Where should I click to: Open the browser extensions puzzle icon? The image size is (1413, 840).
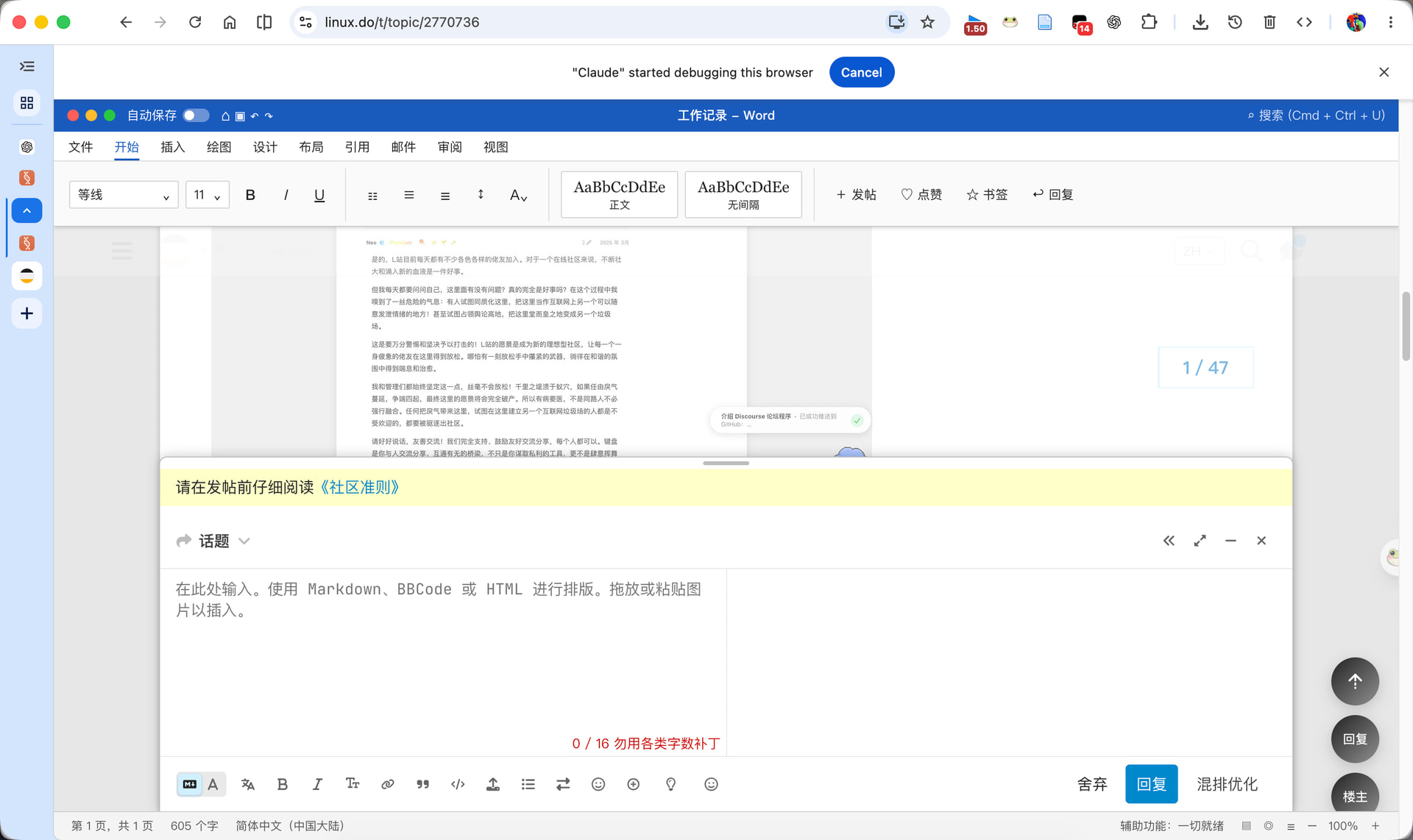pyautogui.click(x=1149, y=22)
